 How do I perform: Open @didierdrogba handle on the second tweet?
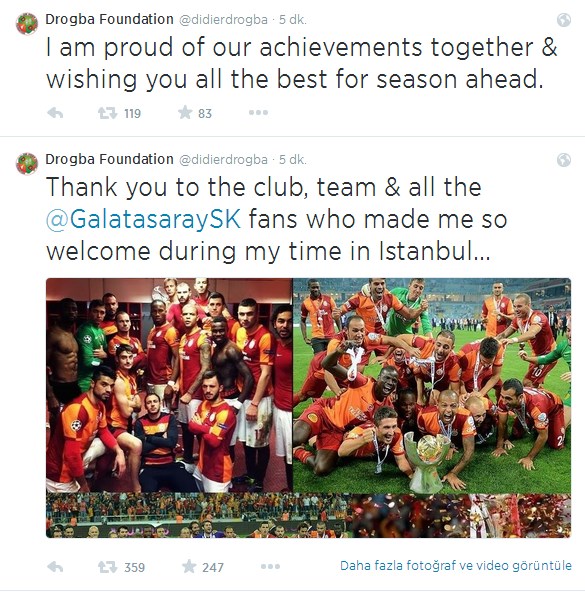pos(223,160)
